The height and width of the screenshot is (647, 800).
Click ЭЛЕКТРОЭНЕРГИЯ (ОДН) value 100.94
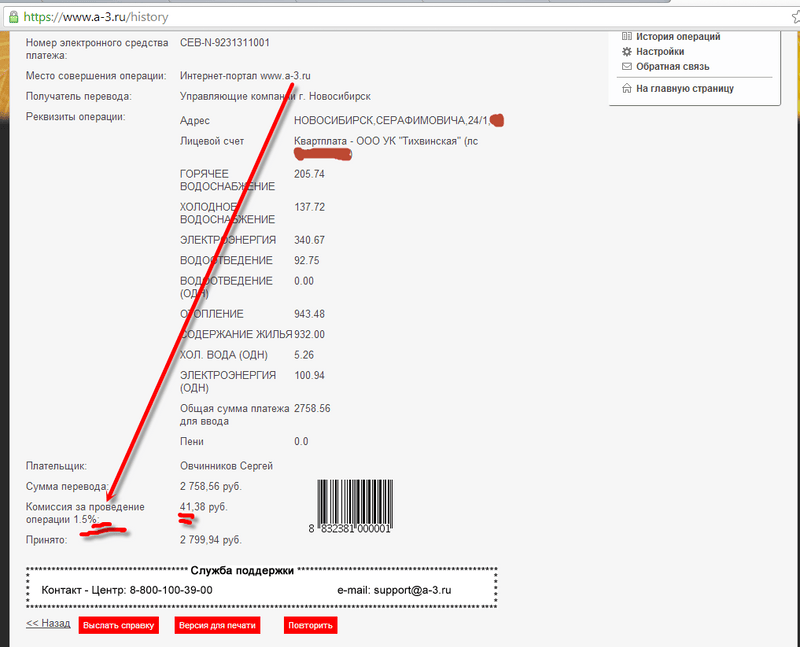[309, 375]
